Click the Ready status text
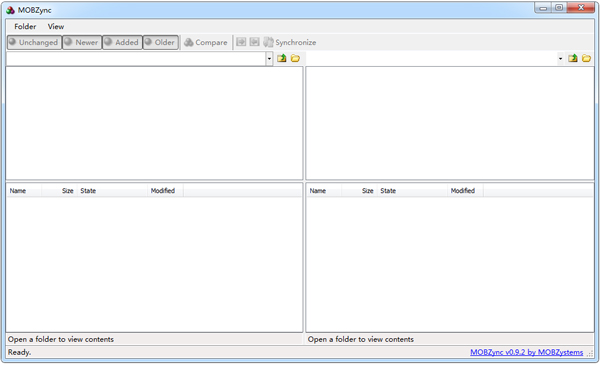Viewport: 600px width, 365px height. [20, 352]
